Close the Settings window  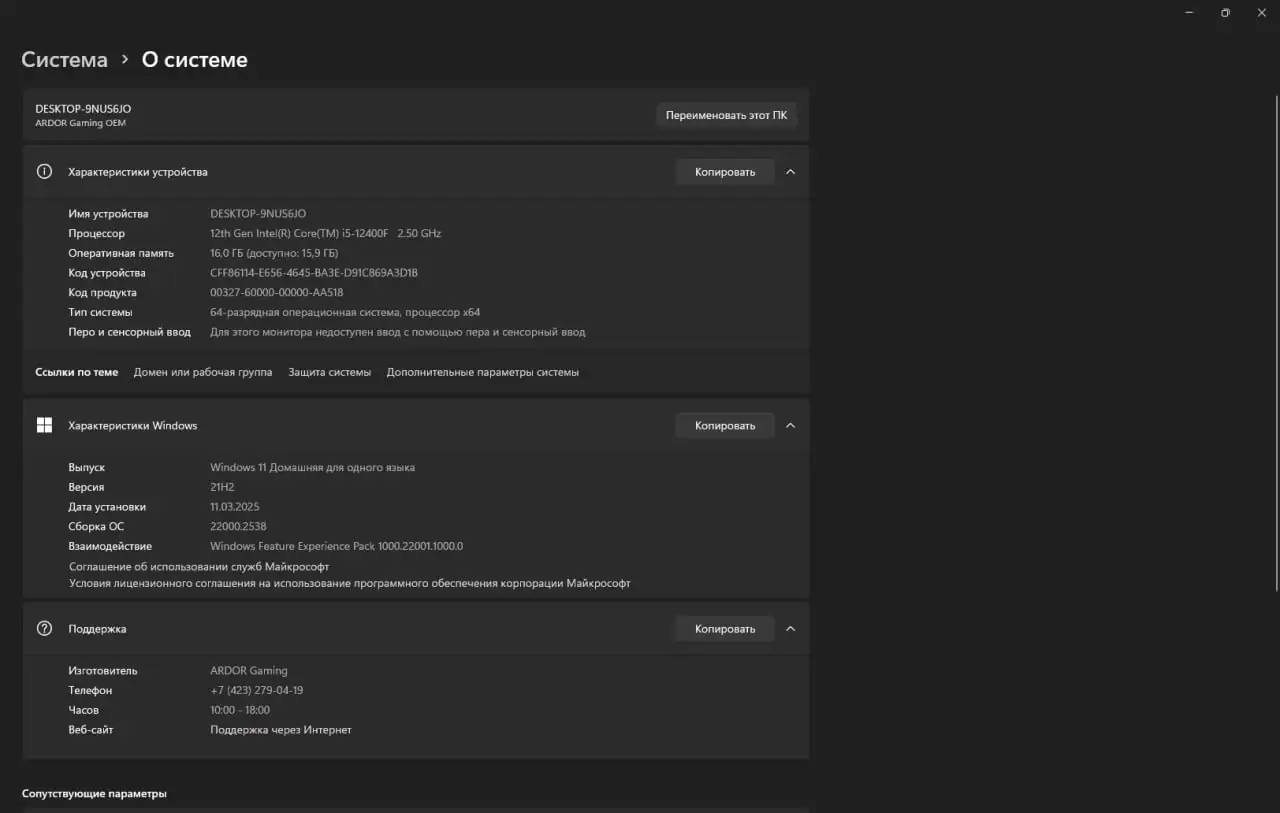point(1262,12)
